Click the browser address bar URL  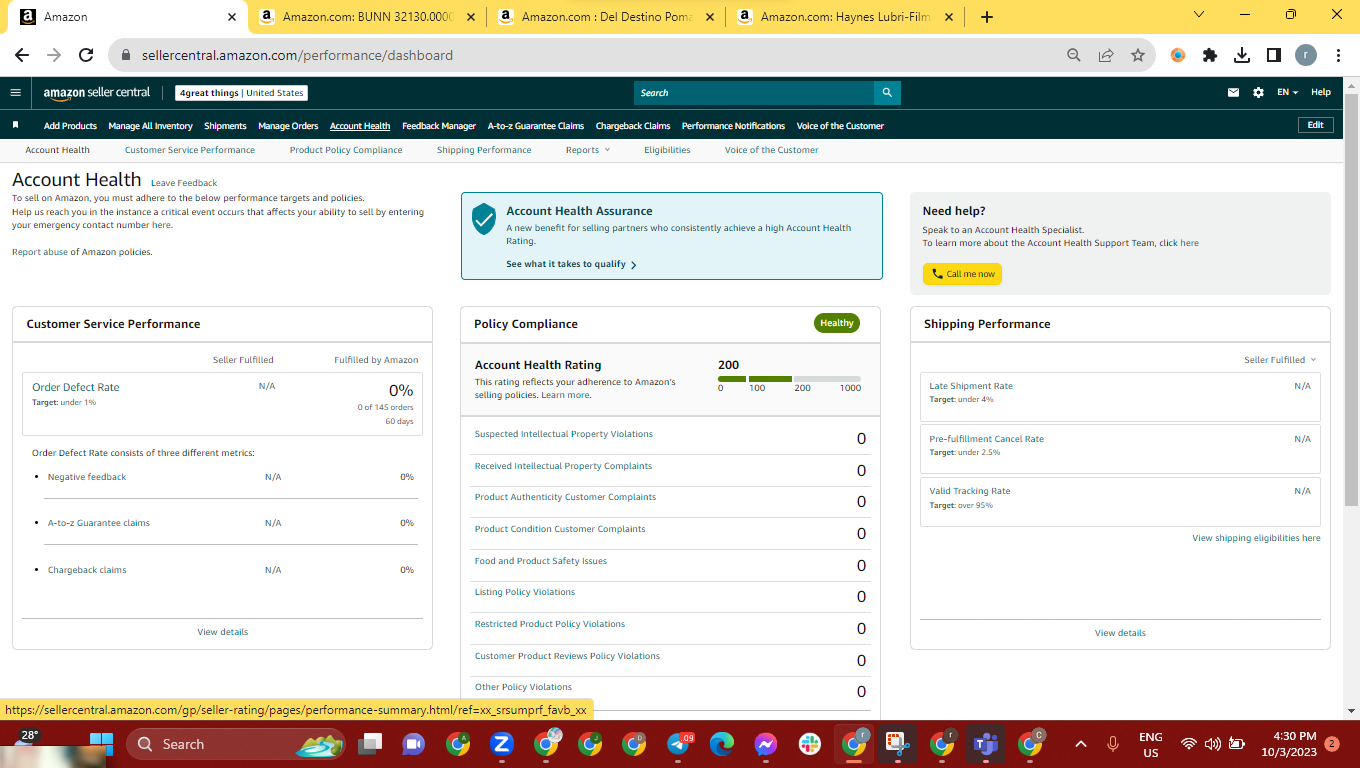coord(295,55)
